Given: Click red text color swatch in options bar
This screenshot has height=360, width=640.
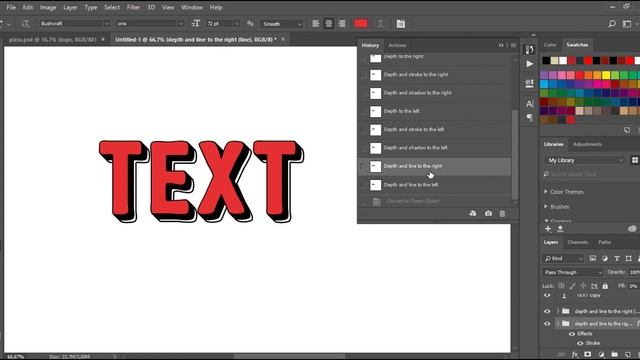Looking at the screenshot, I should [x=361, y=24].
